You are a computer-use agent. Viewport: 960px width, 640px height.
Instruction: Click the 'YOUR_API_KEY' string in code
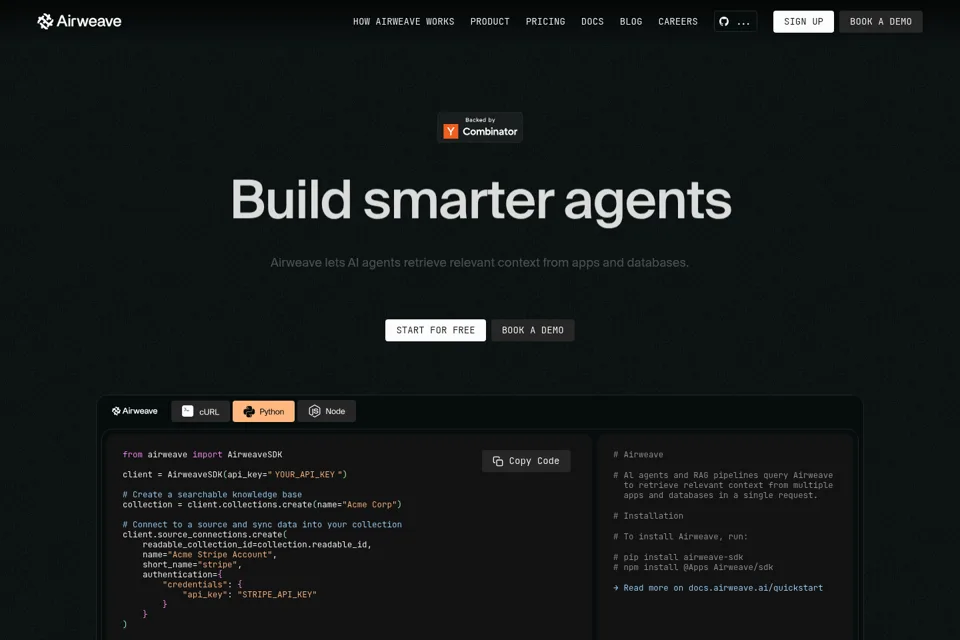pos(304,475)
